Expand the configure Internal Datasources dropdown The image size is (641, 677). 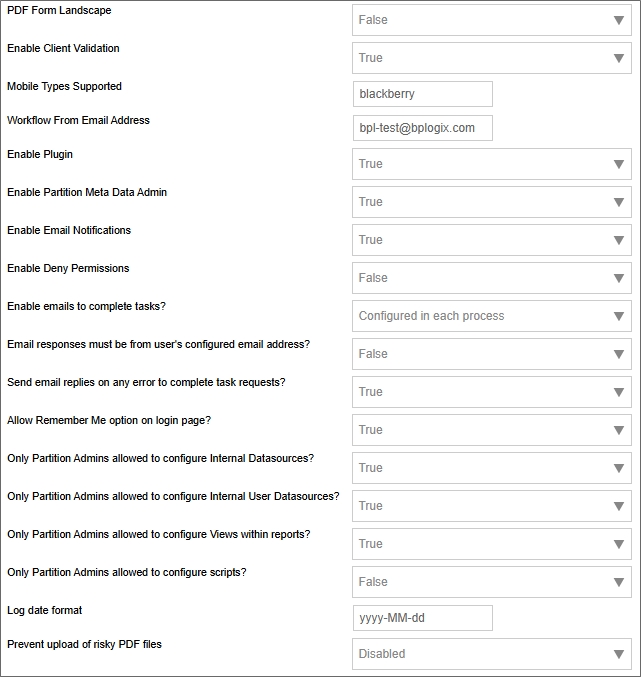[491, 468]
